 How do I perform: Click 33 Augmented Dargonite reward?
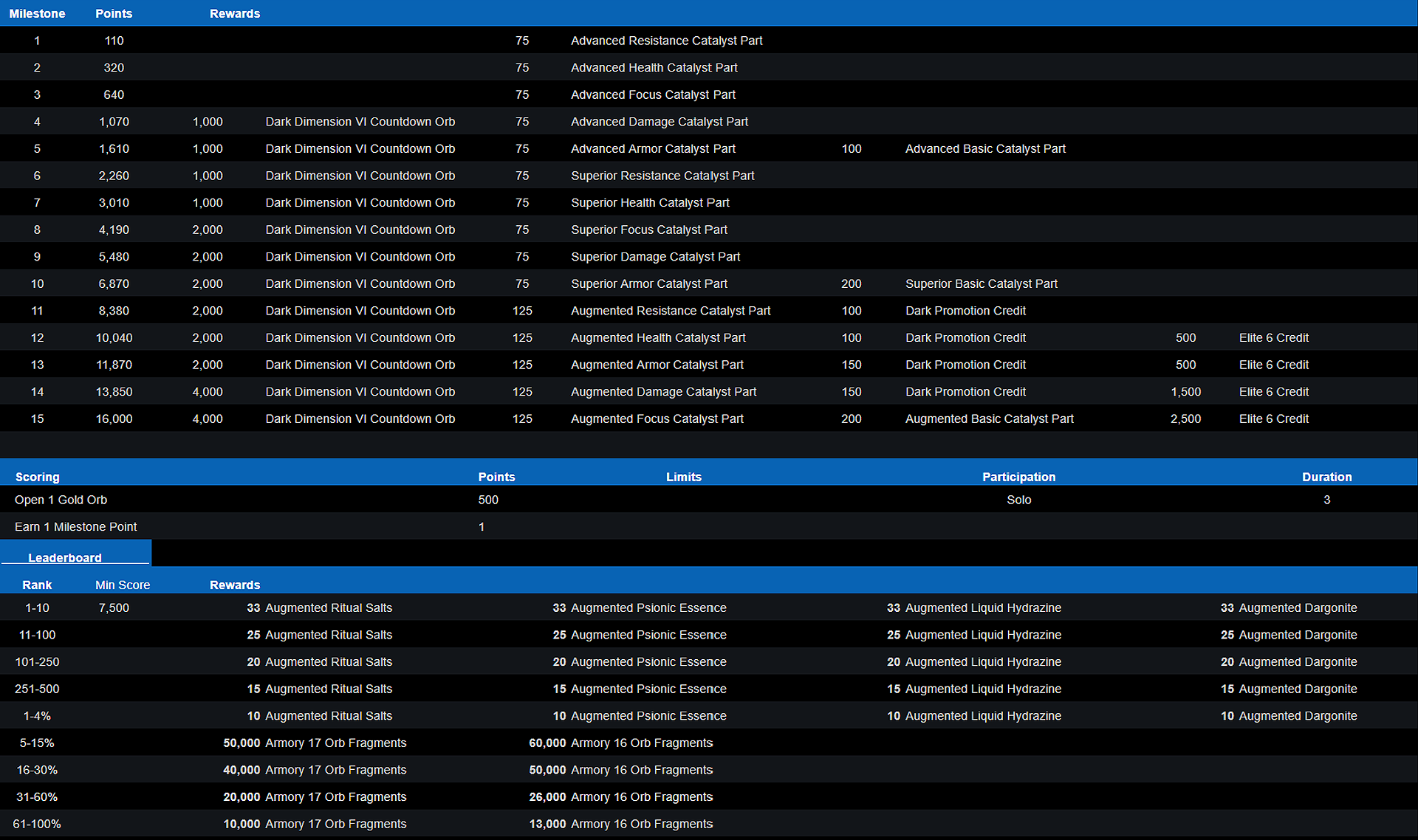(1289, 607)
